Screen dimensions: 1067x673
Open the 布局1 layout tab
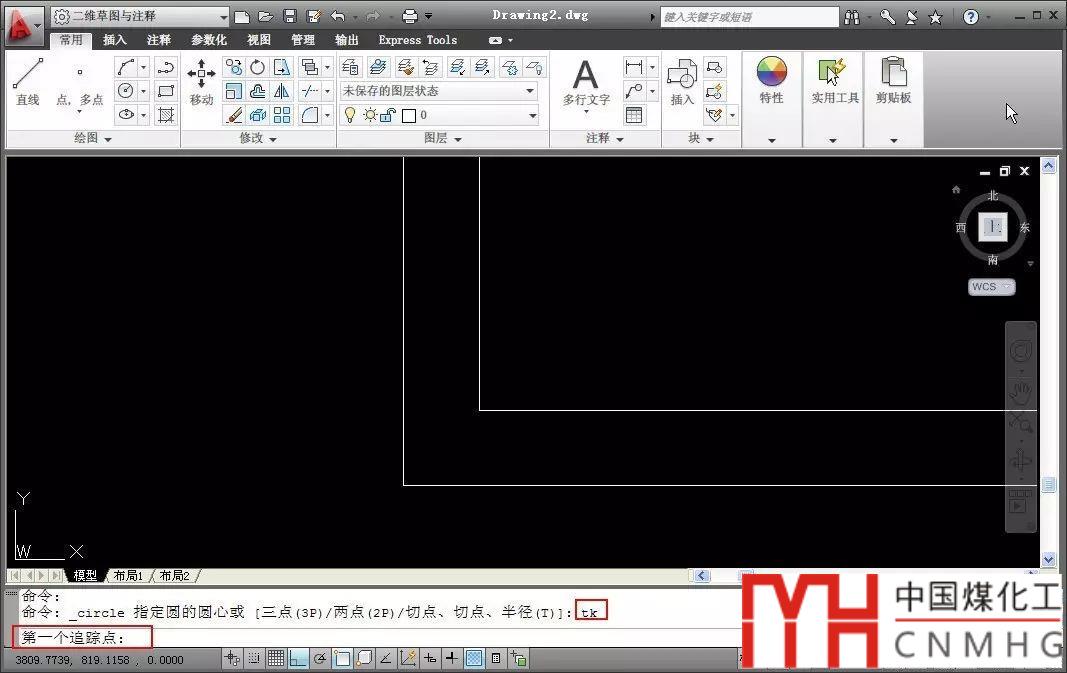(127, 576)
